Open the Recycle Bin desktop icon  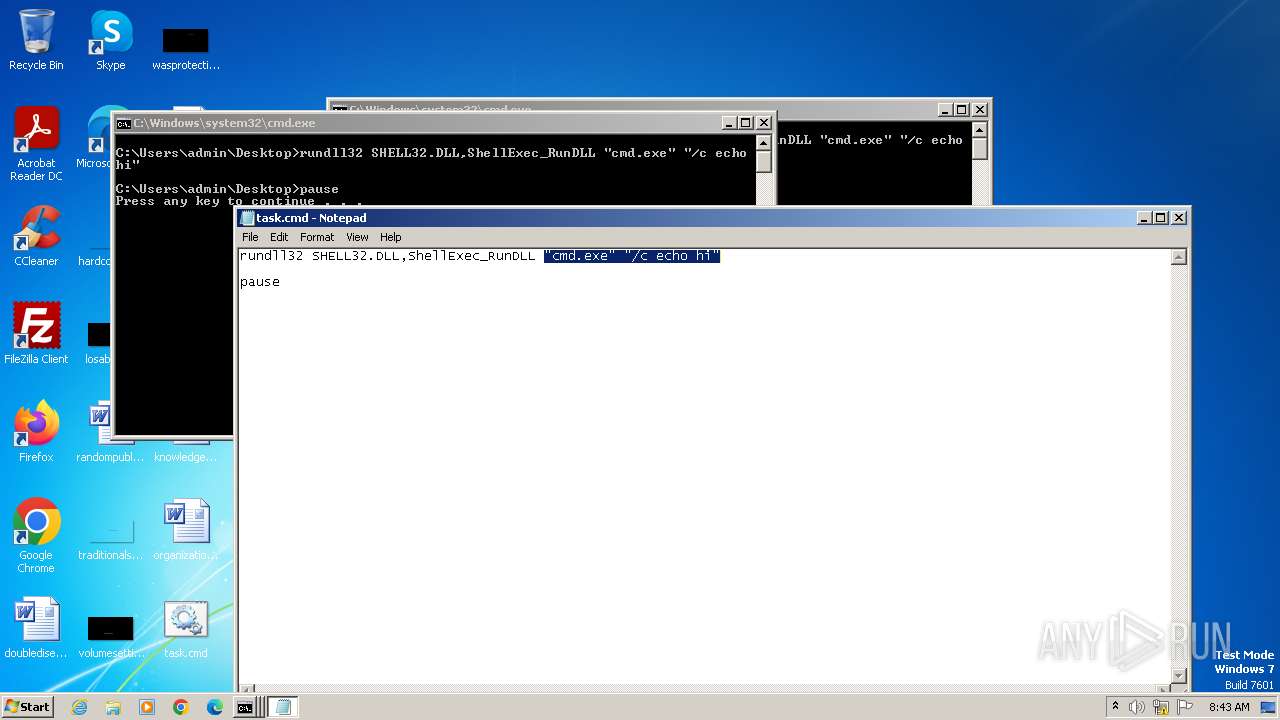36,40
